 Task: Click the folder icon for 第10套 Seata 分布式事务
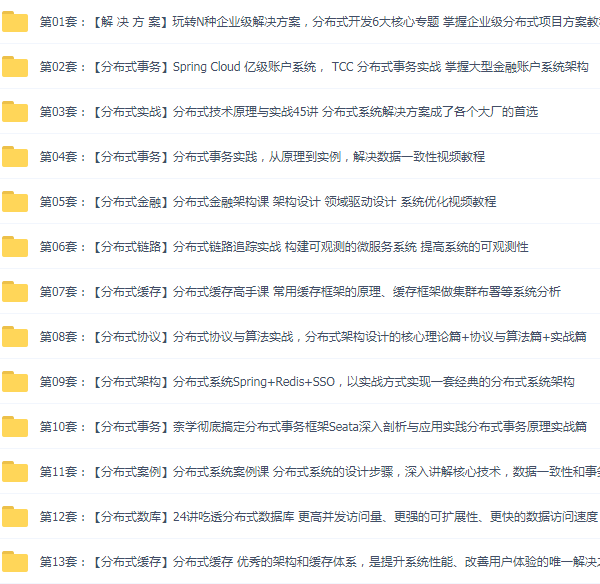(x=15, y=427)
